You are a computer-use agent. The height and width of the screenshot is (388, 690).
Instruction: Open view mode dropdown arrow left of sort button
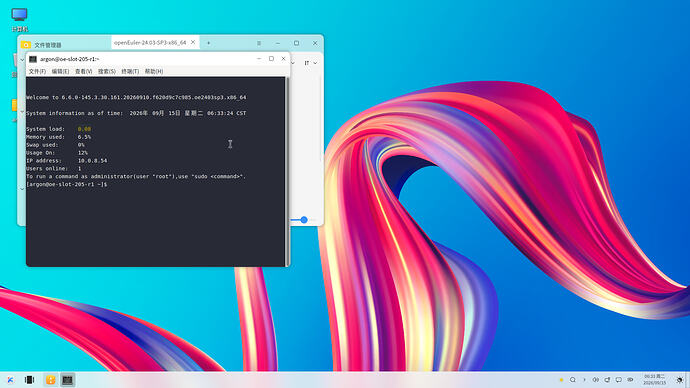pyautogui.click(x=293, y=63)
